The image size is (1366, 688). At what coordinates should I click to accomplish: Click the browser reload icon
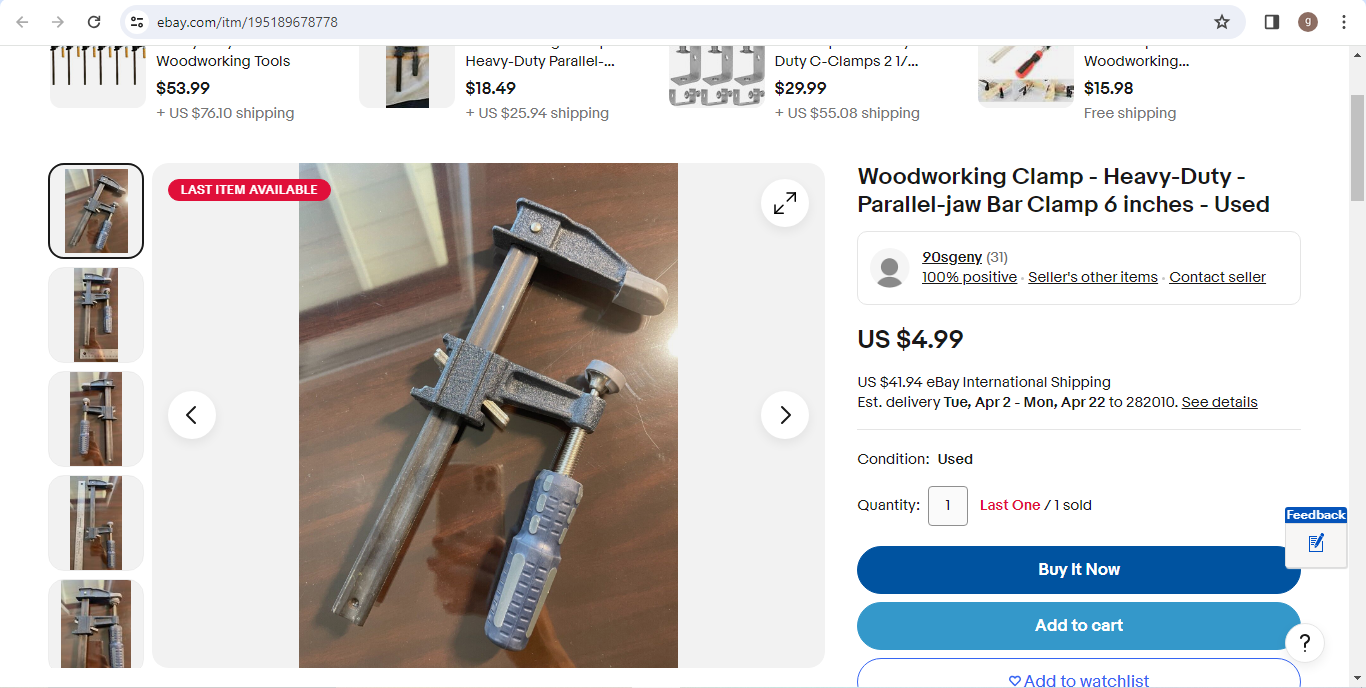pyautogui.click(x=94, y=22)
